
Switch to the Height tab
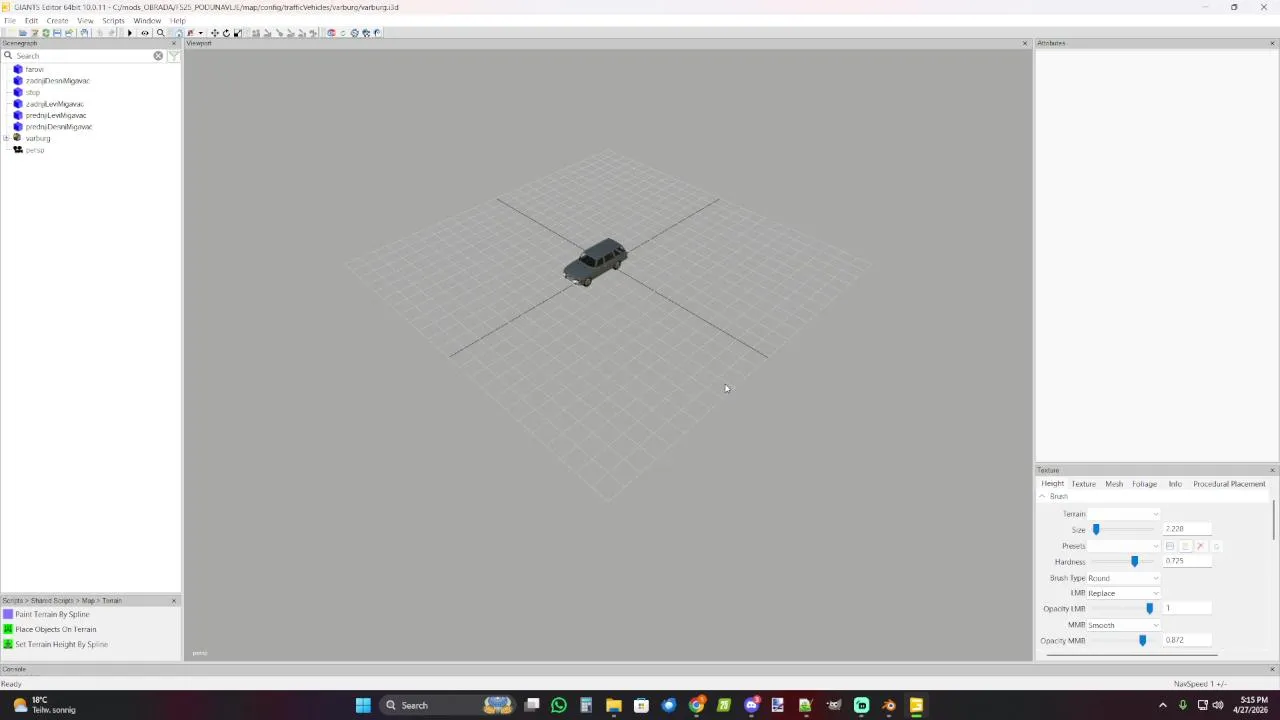(x=1052, y=484)
